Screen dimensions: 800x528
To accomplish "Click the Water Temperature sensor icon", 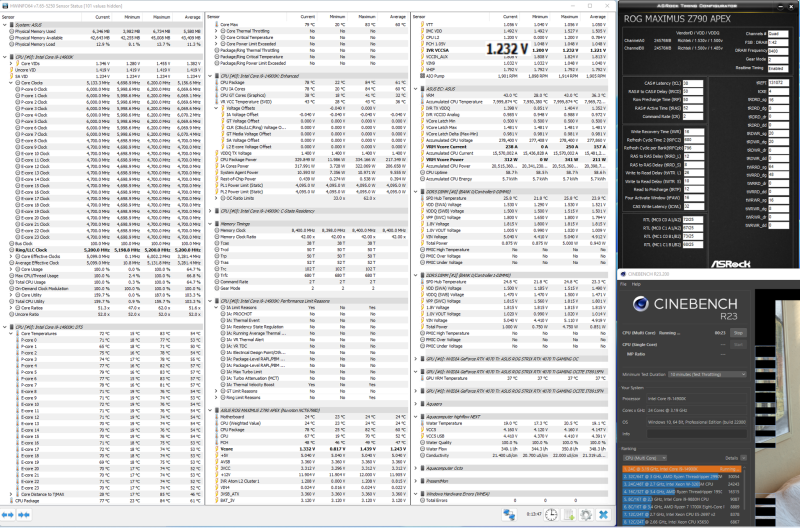I will 422,423.
